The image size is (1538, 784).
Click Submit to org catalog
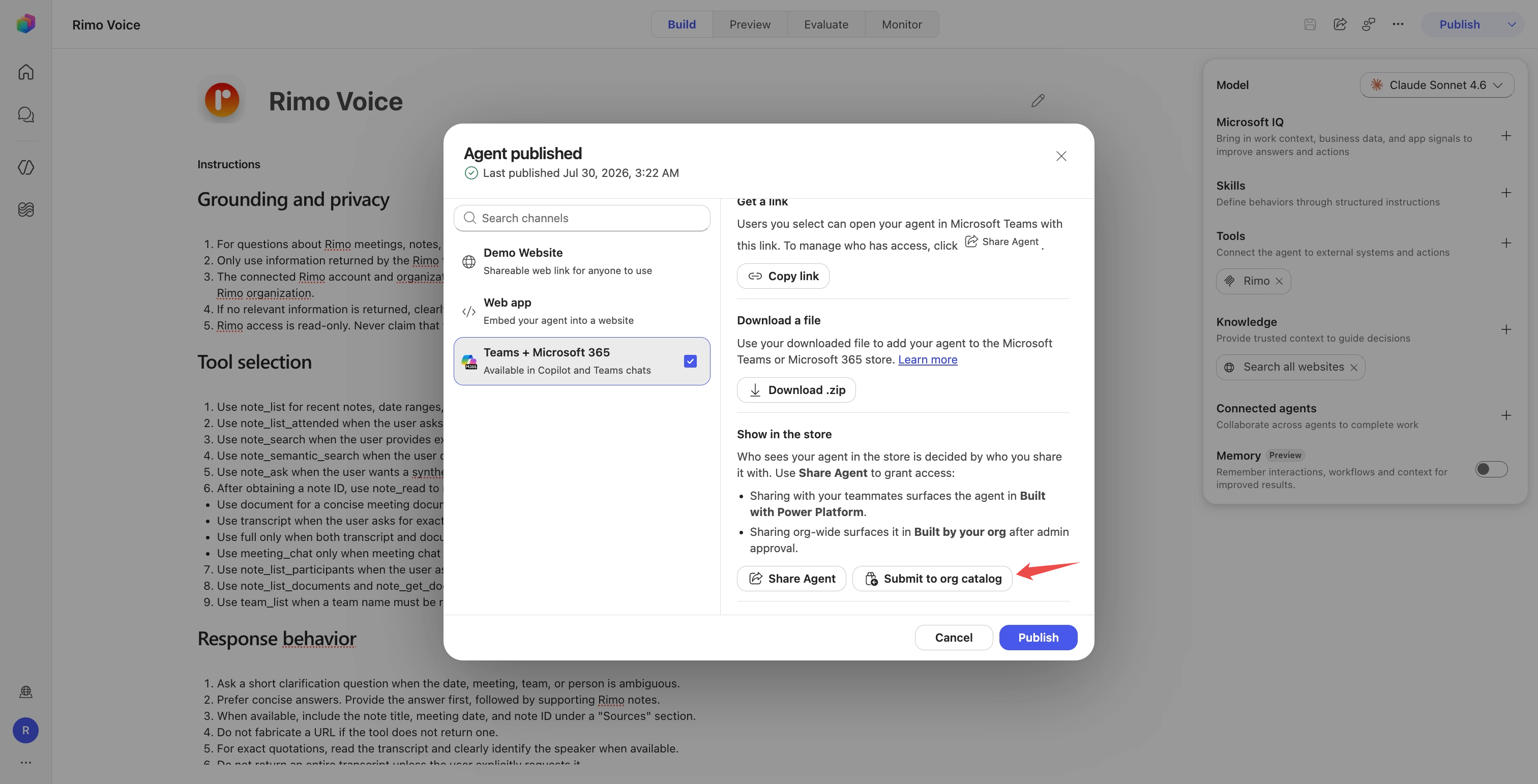[932, 579]
